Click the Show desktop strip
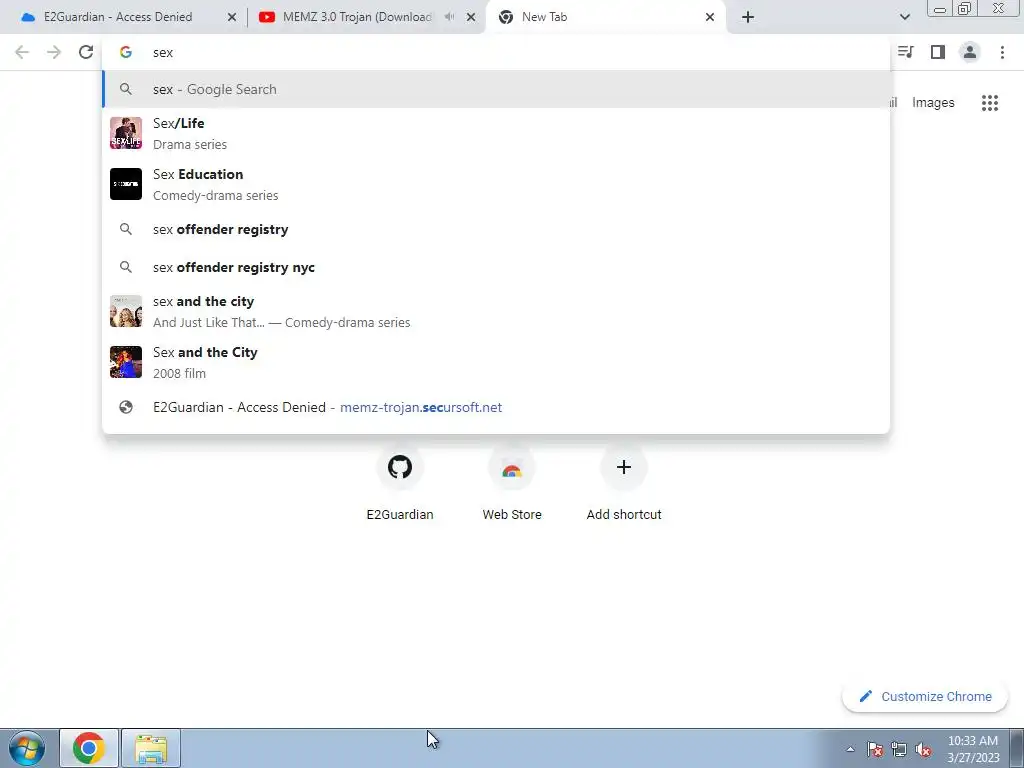 tap(1016, 748)
